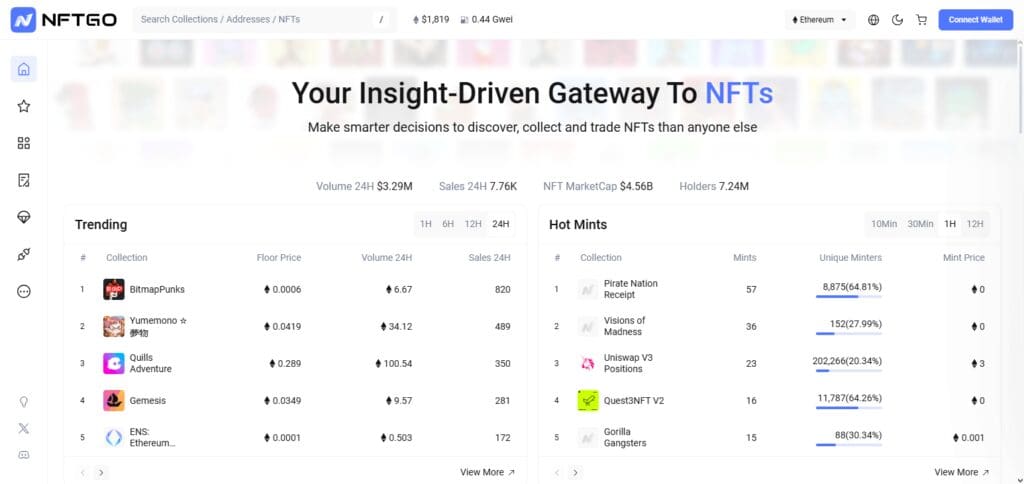This screenshot has height=484, width=1024.
Task: Click the Unique Minters column header
Action: 850,257
